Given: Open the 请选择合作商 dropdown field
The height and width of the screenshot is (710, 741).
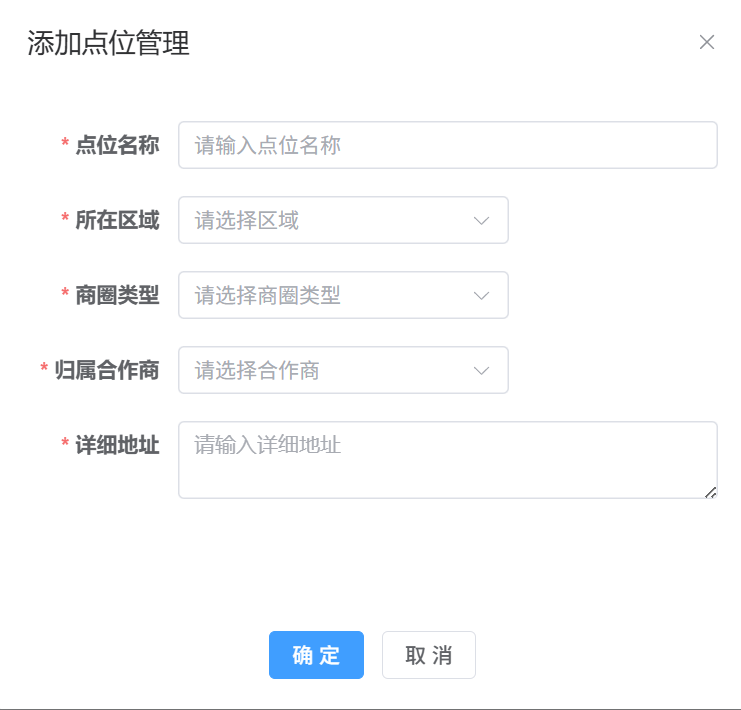Looking at the screenshot, I should click(x=330, y=370).
